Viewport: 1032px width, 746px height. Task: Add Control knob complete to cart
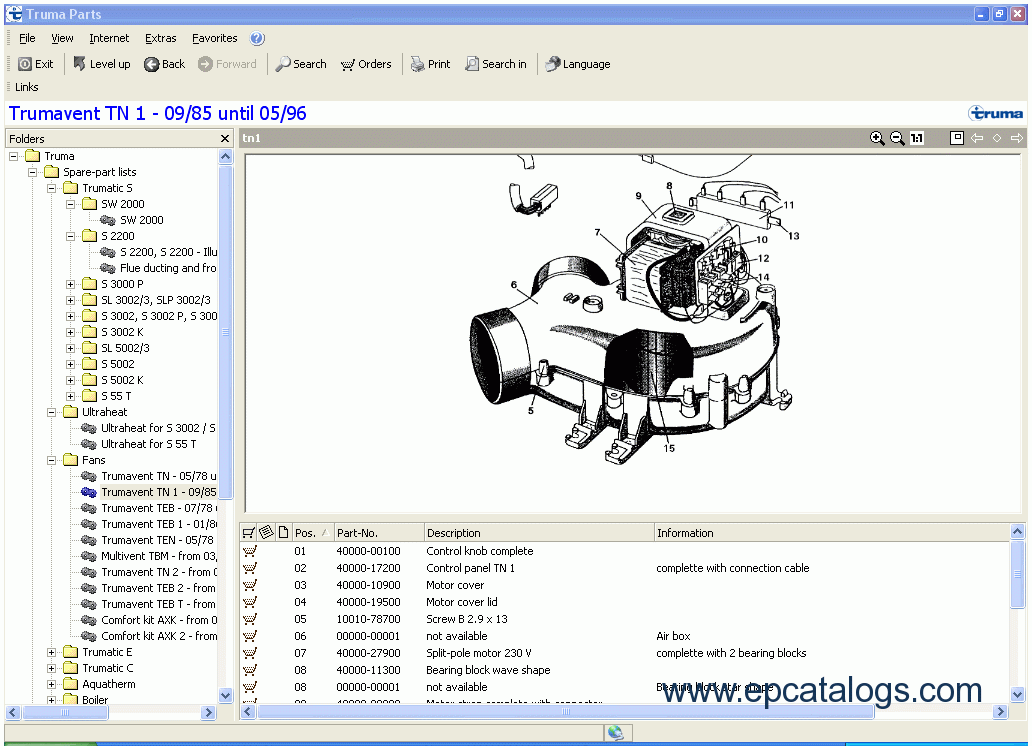coord(250,551)
